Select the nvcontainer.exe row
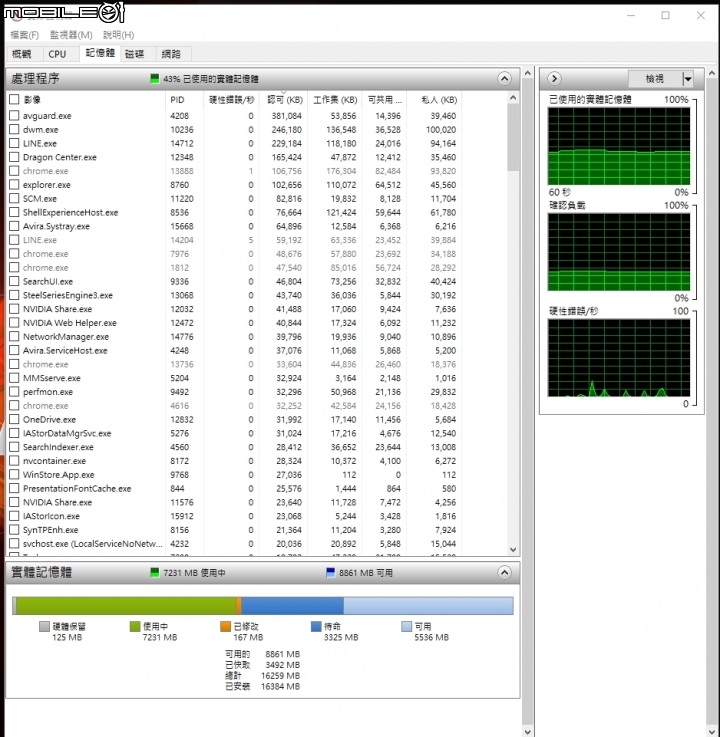This screenshot has width=720, height=737. tap(233, 461)
